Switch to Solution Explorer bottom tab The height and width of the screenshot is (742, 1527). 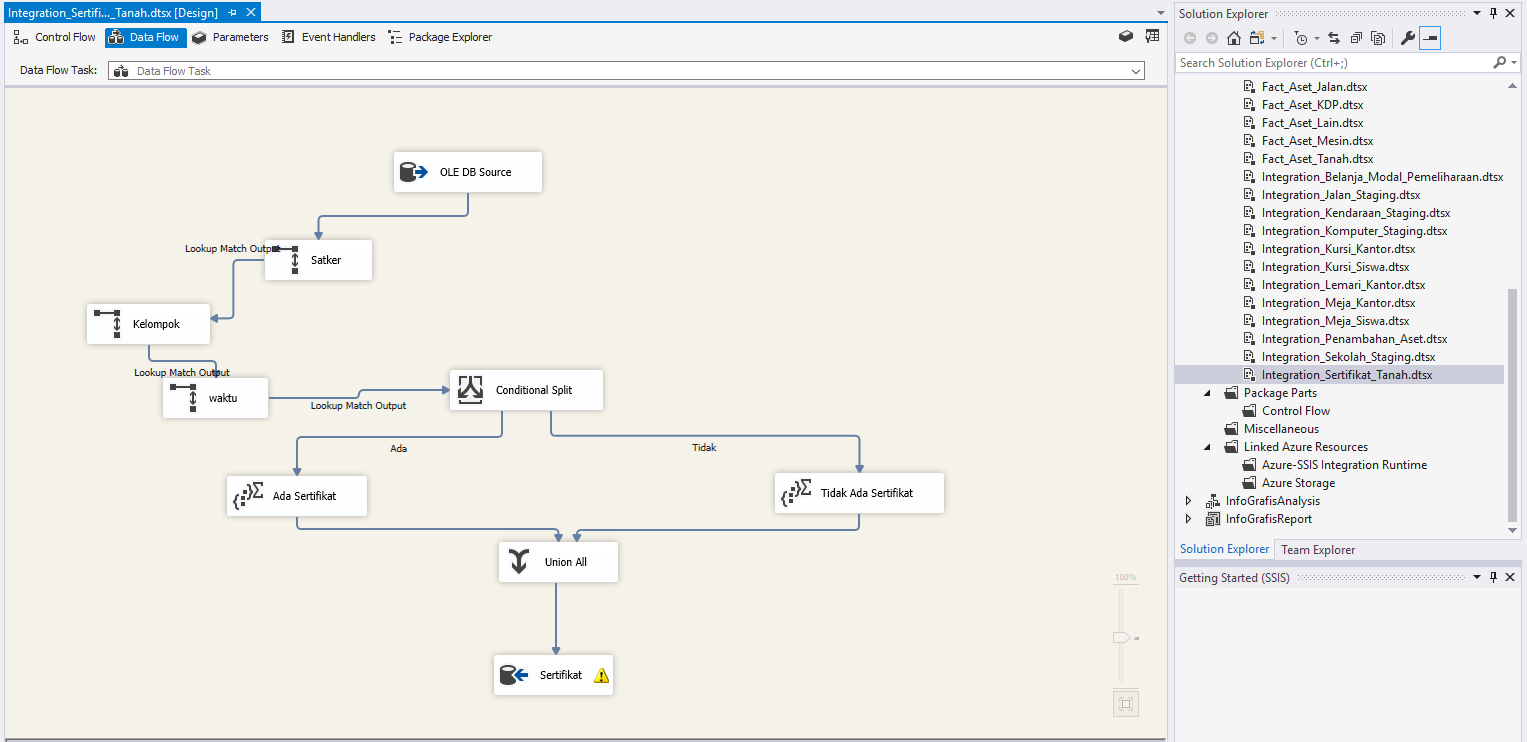(x=1224, y=549)
